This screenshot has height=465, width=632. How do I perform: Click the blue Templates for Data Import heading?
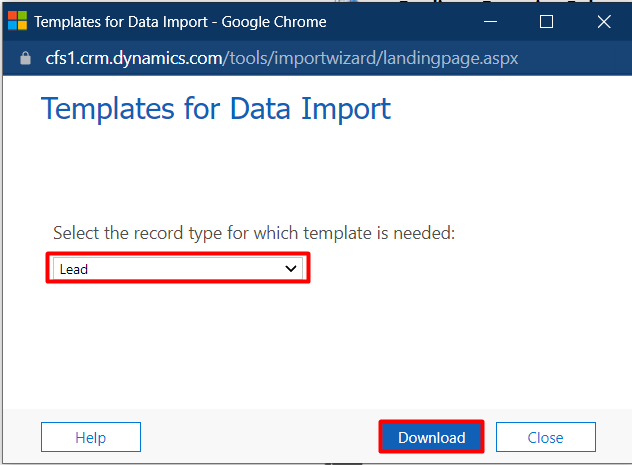215,108
